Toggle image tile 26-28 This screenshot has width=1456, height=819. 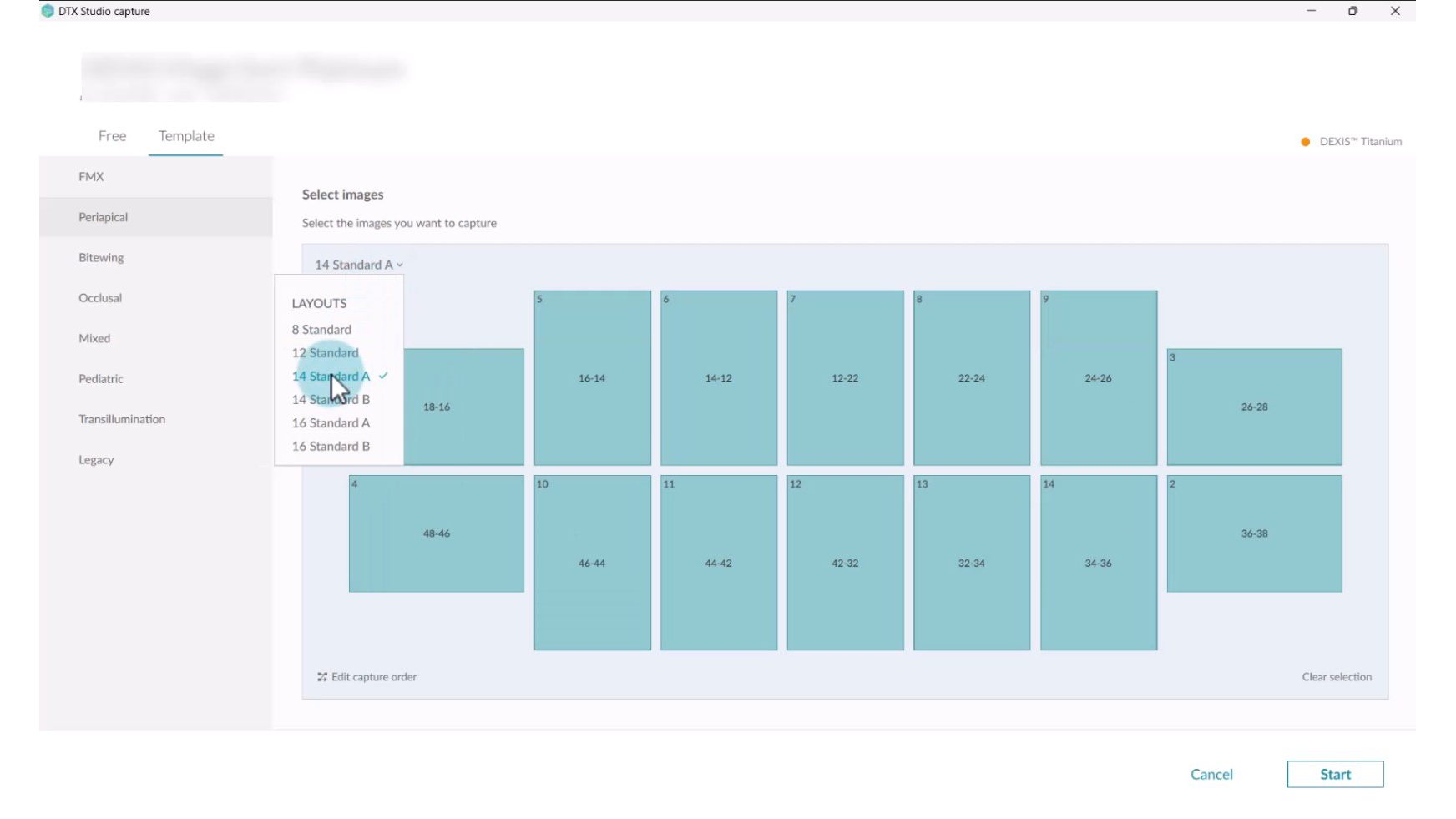point(1255,407)
